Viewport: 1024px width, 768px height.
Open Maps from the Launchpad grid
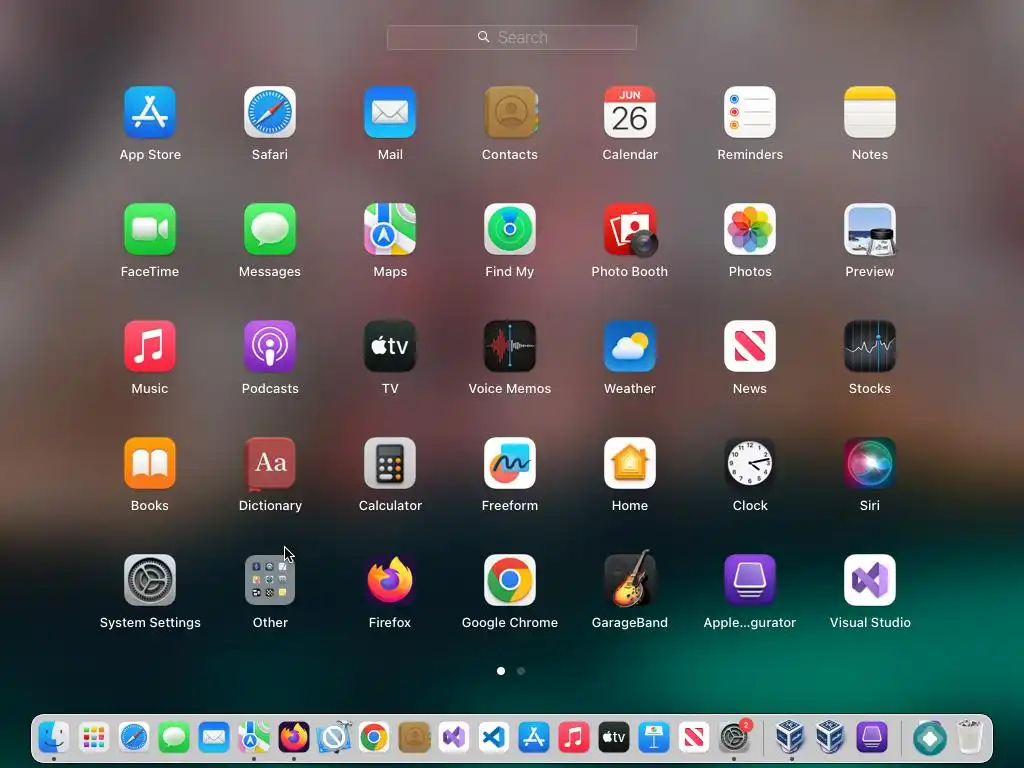coord(390,229)
